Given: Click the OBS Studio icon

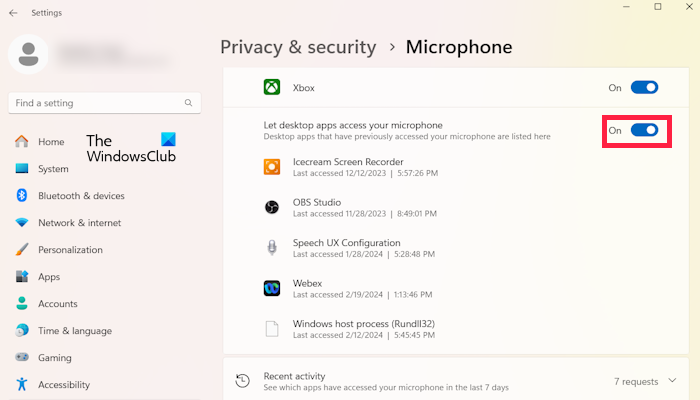Looking at the screenshot, I should click(271, 207).
